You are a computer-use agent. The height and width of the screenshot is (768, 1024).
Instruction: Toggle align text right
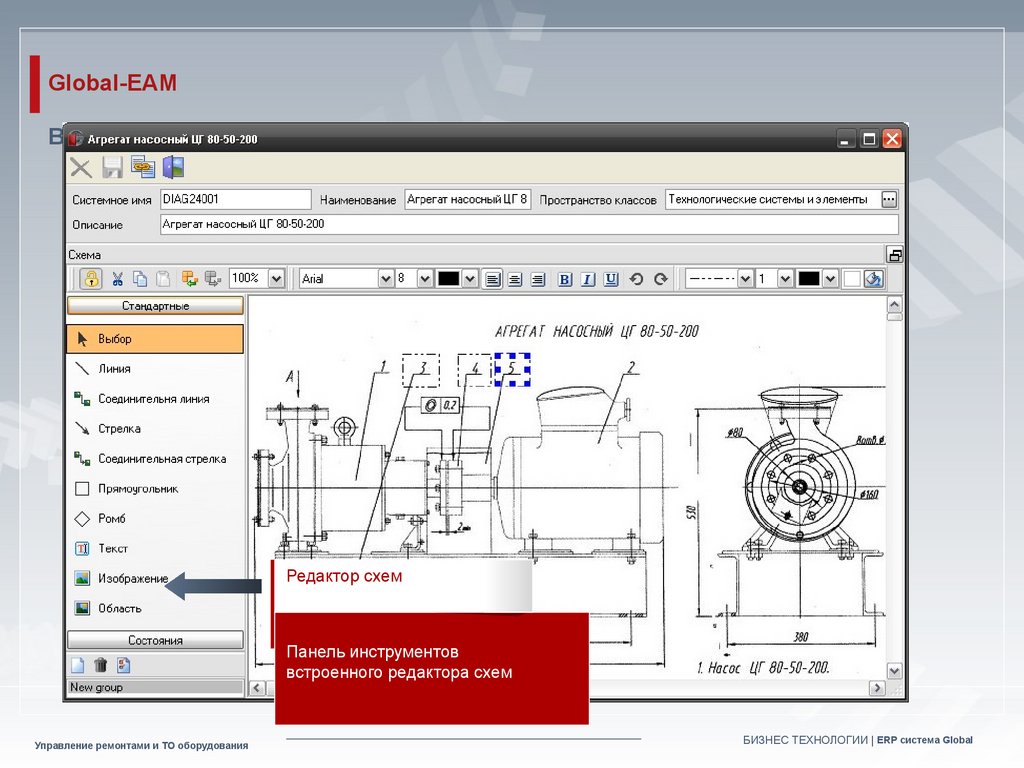(537, 280)
